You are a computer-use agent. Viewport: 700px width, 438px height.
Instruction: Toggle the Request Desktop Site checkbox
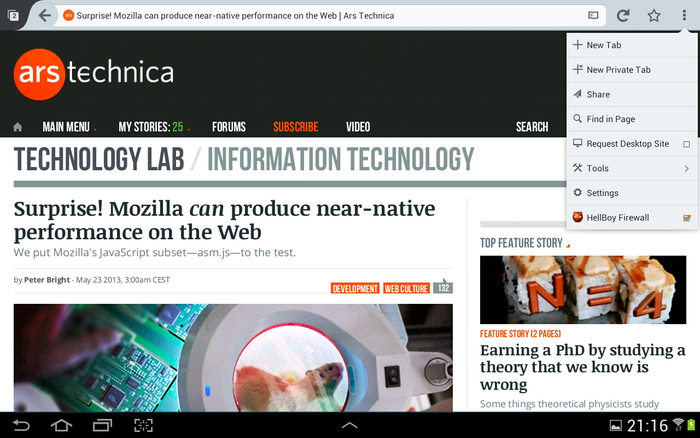tap(687, 144)
